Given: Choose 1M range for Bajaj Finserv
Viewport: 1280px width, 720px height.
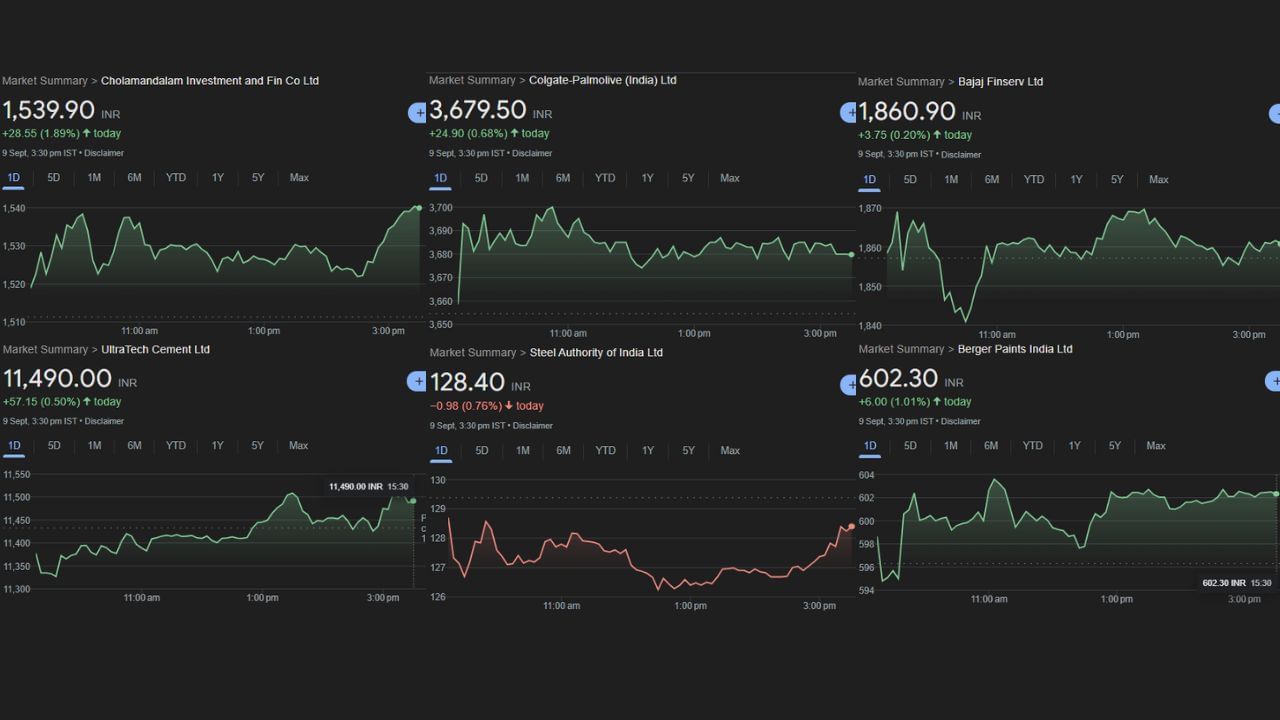Looking at the screenshot, I should 951,180.
